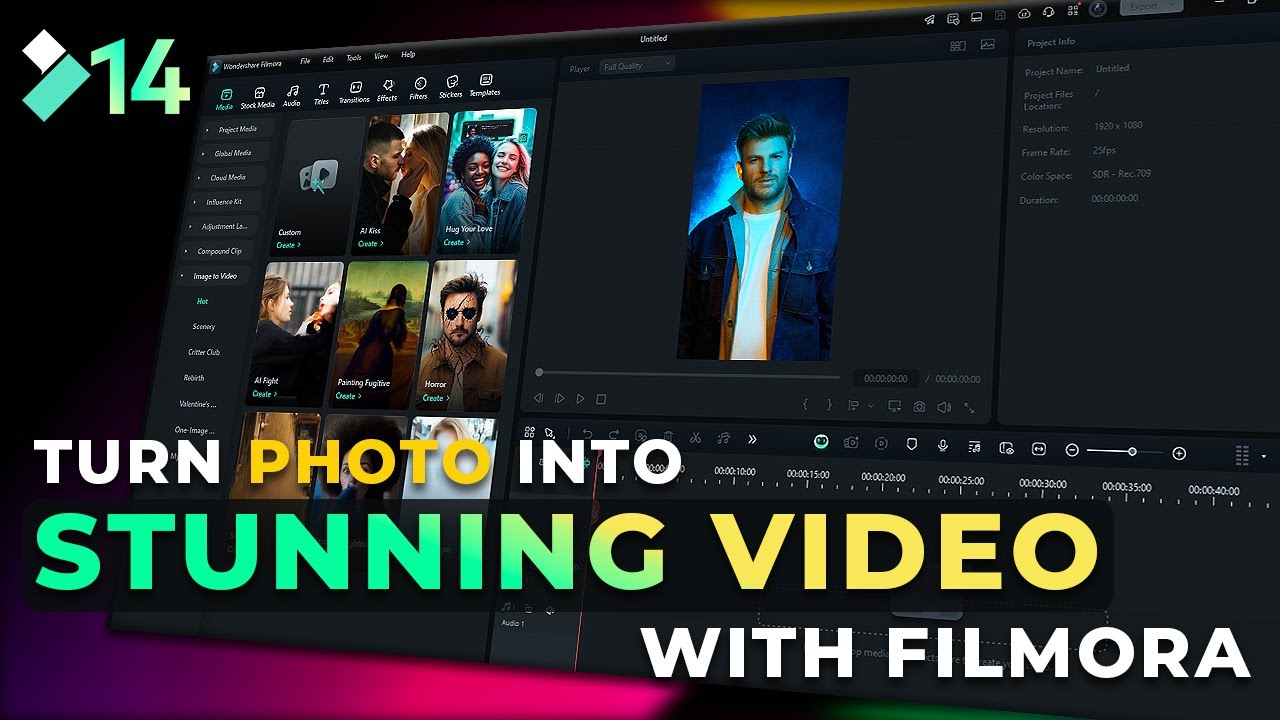1280x720 pixels.
Task: Adjust the timeline zoom slider handle
Action: click(x=1132, y=452)
